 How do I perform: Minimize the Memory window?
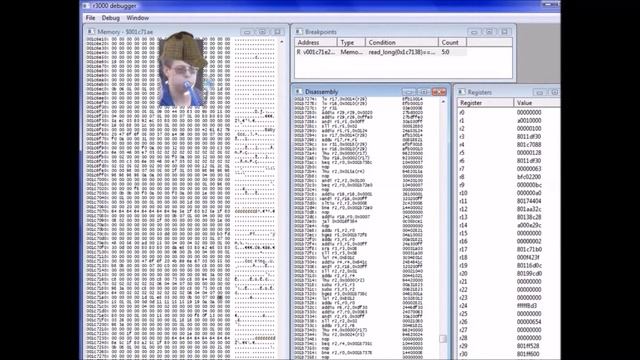pos(247,32)
